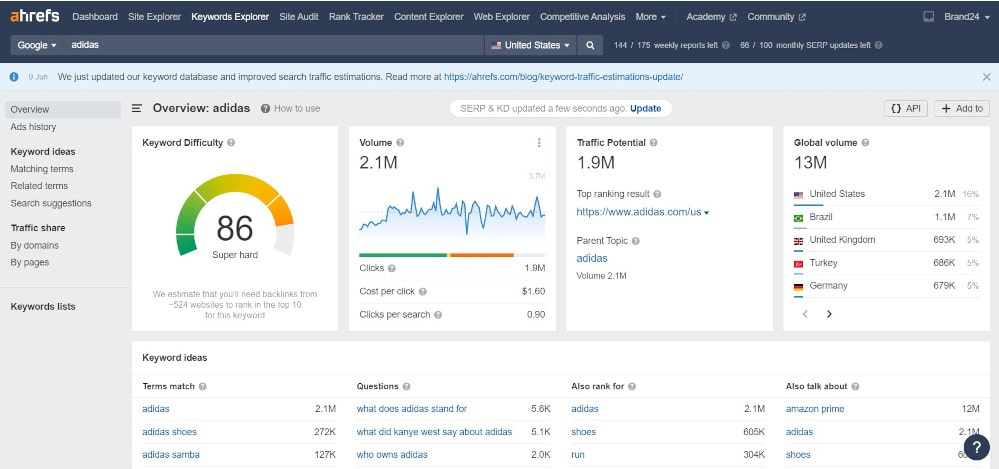Open the Academy external link

(x=711, y=17)
